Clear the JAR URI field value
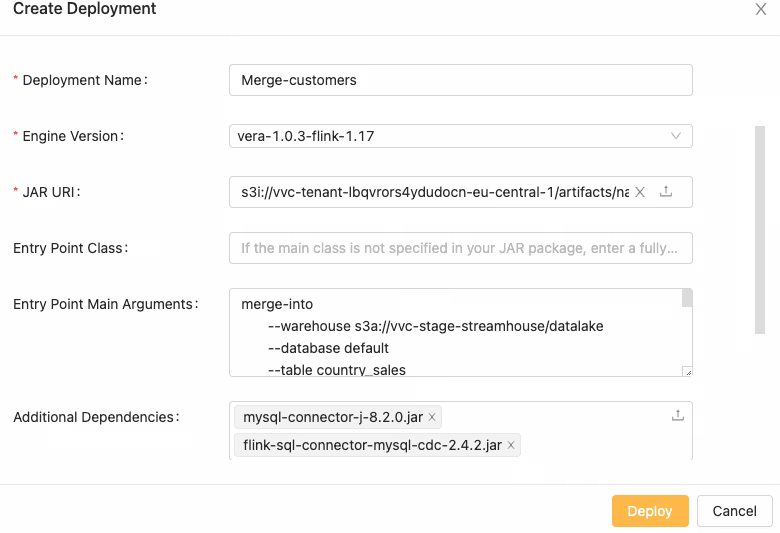The image size is (780, 533). [640, 192]
